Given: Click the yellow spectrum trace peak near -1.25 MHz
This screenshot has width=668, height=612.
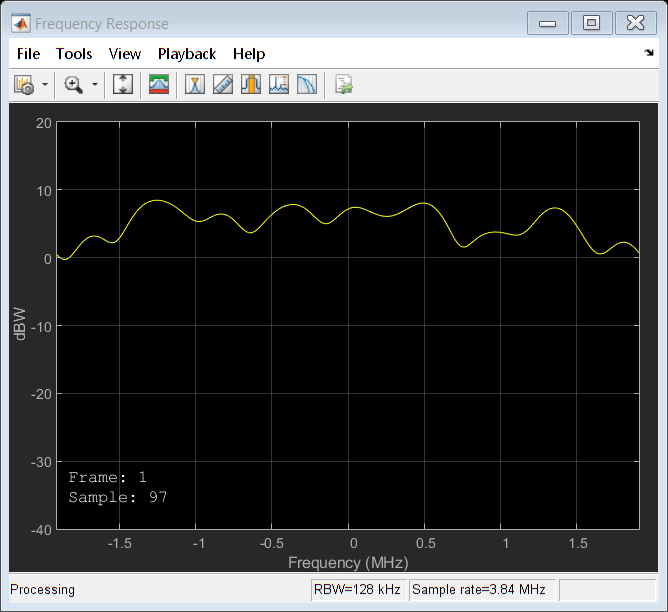Looking at the screenshot, I should (x=157, y=200).
